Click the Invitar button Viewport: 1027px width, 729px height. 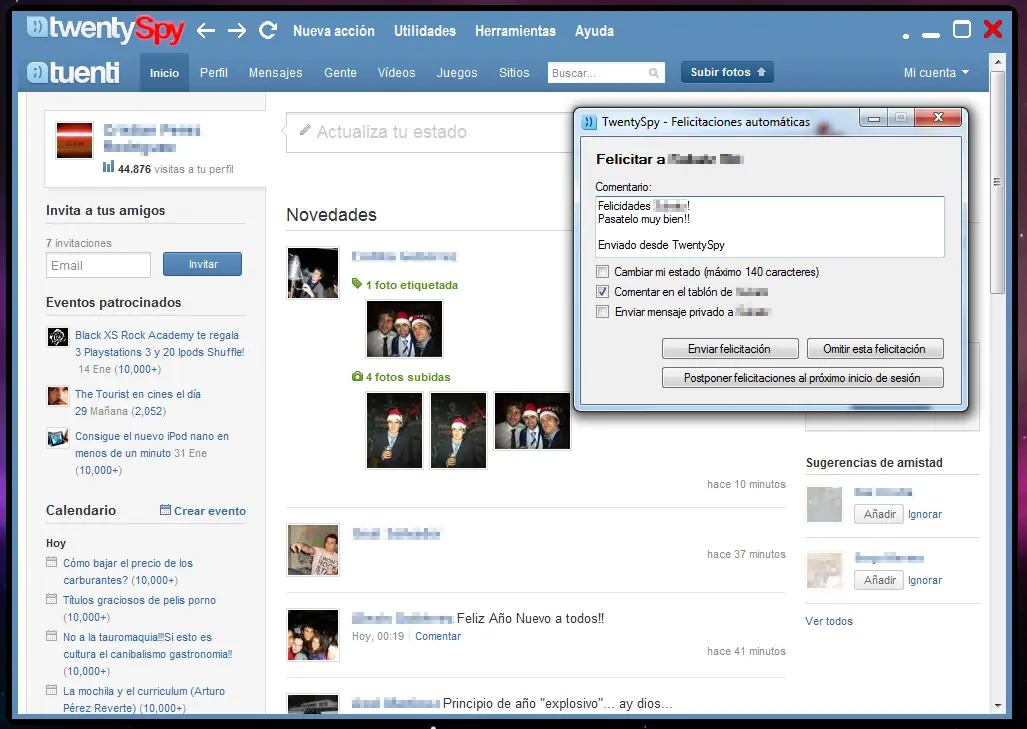tap(202, 264)
